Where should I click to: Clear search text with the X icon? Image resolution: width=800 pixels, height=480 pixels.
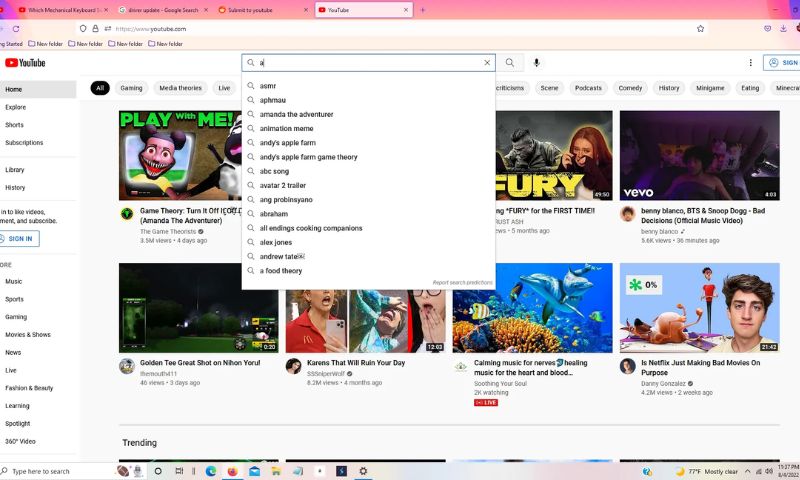click(488, 63)
